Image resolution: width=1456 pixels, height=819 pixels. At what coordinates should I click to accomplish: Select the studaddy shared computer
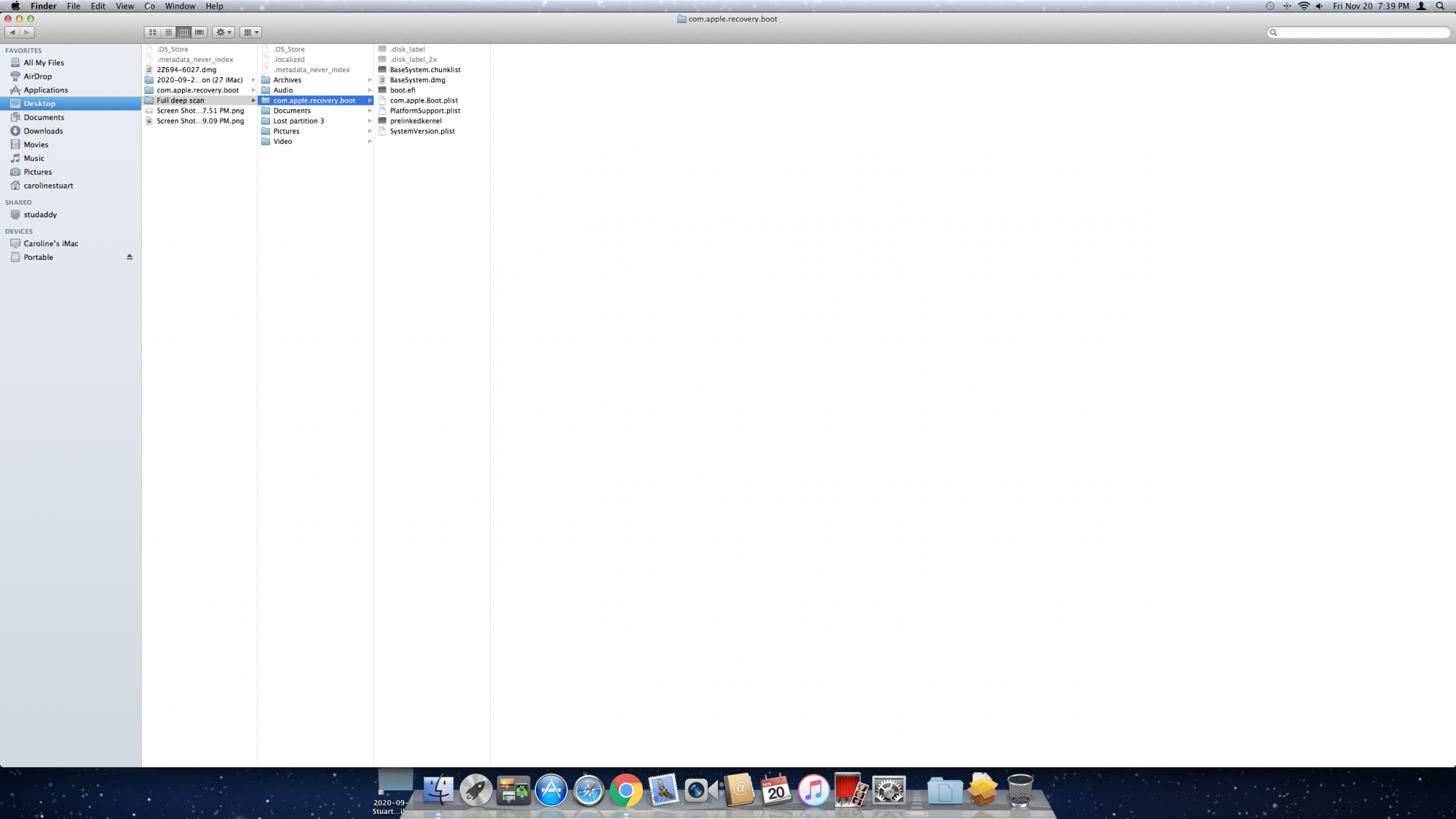point(40,215)
